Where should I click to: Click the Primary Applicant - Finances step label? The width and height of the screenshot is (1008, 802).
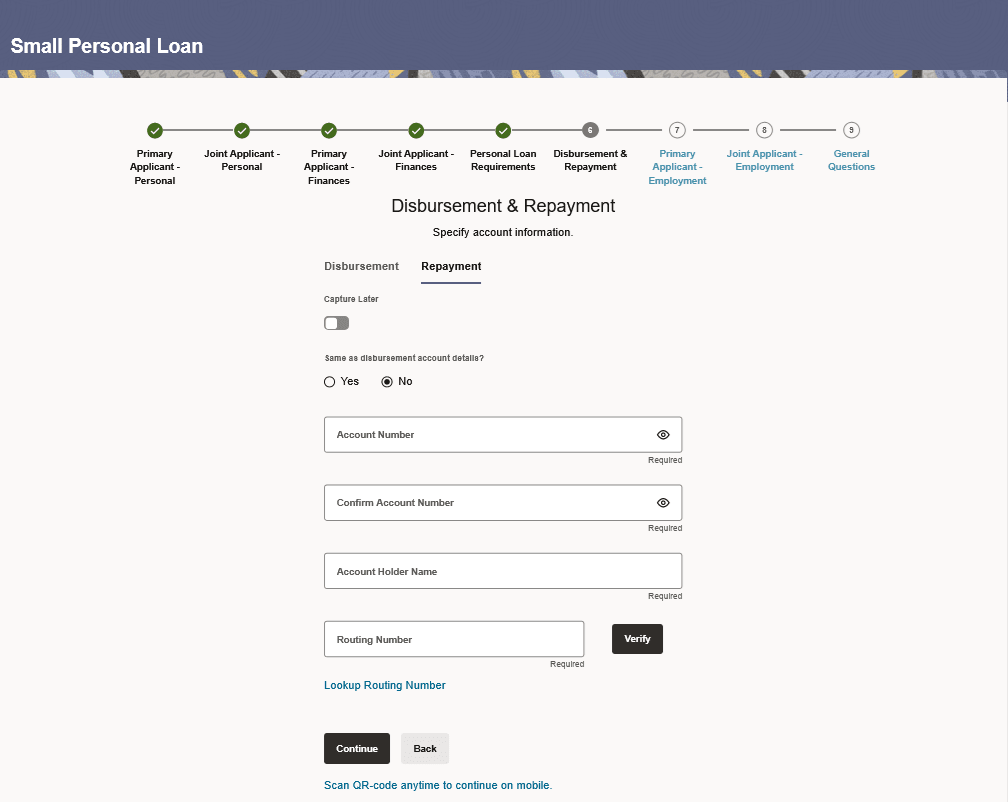coord(329,167)
